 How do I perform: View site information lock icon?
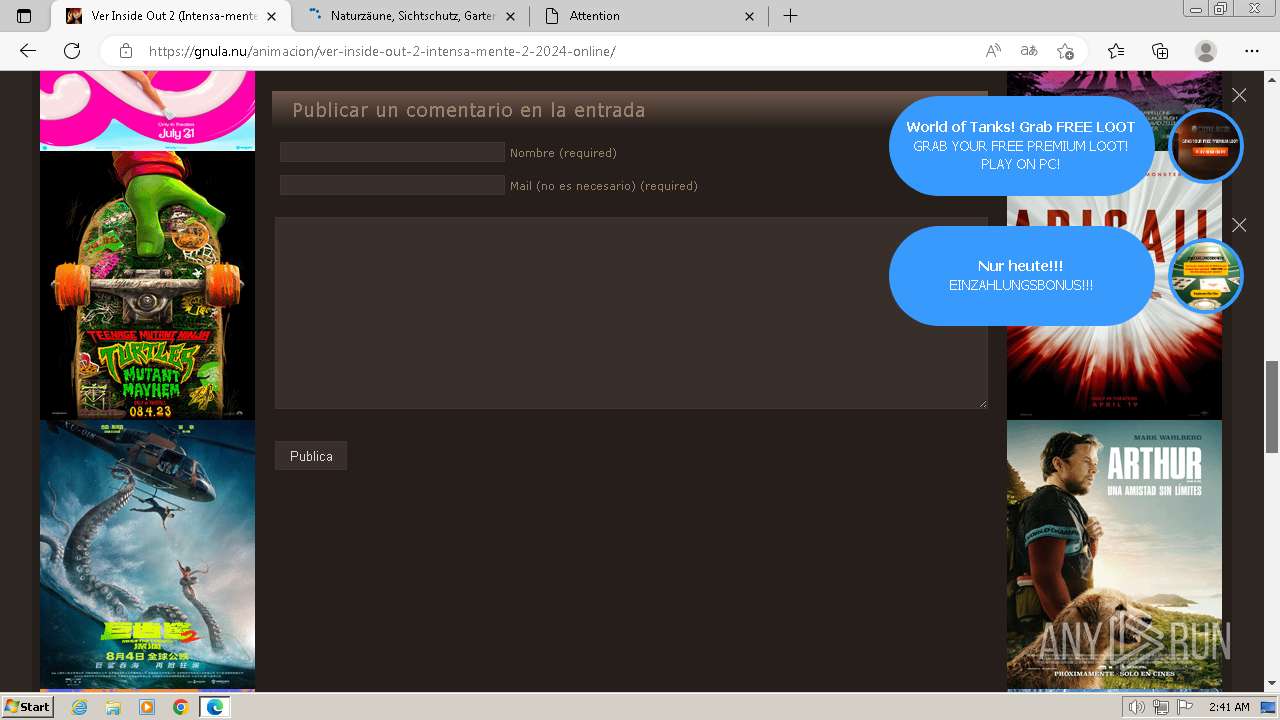[x=126, y=51]
